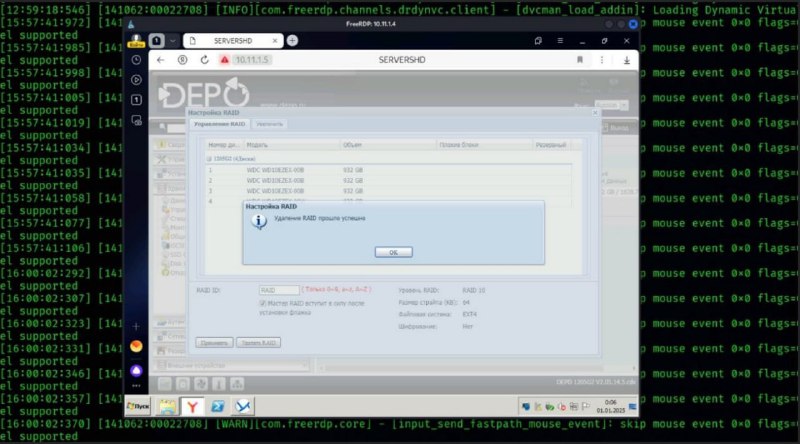Select disk row 3 WDC WD10EZEX
The image size is (800, 444).
tap(388, 191)
